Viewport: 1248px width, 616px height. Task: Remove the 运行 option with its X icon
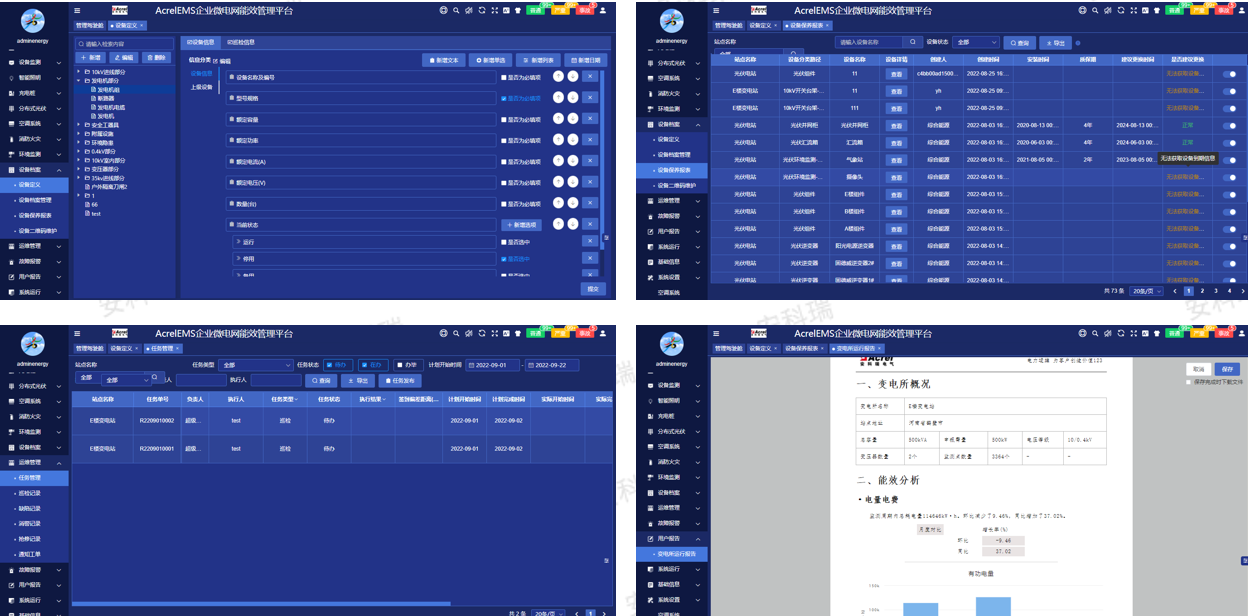(x=589, y=242)
